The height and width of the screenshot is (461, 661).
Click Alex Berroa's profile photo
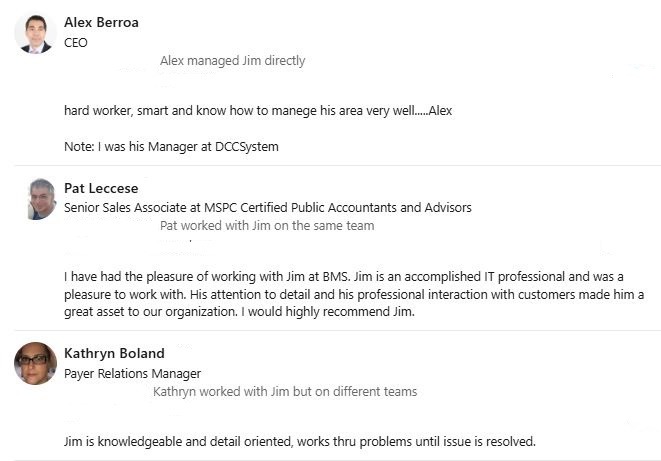tap(33, 33)
